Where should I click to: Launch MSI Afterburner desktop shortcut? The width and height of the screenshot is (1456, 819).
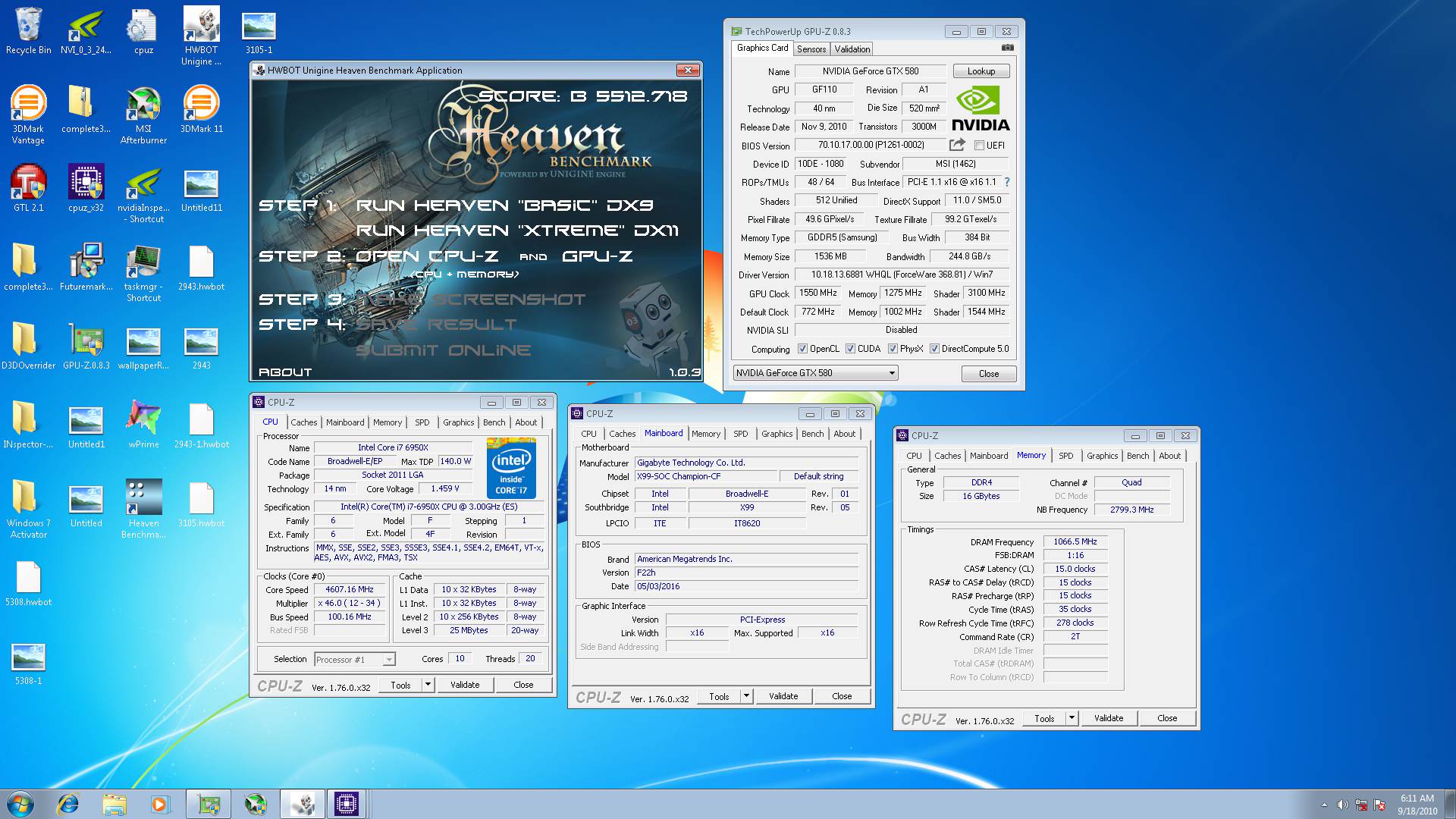[143, 115]
